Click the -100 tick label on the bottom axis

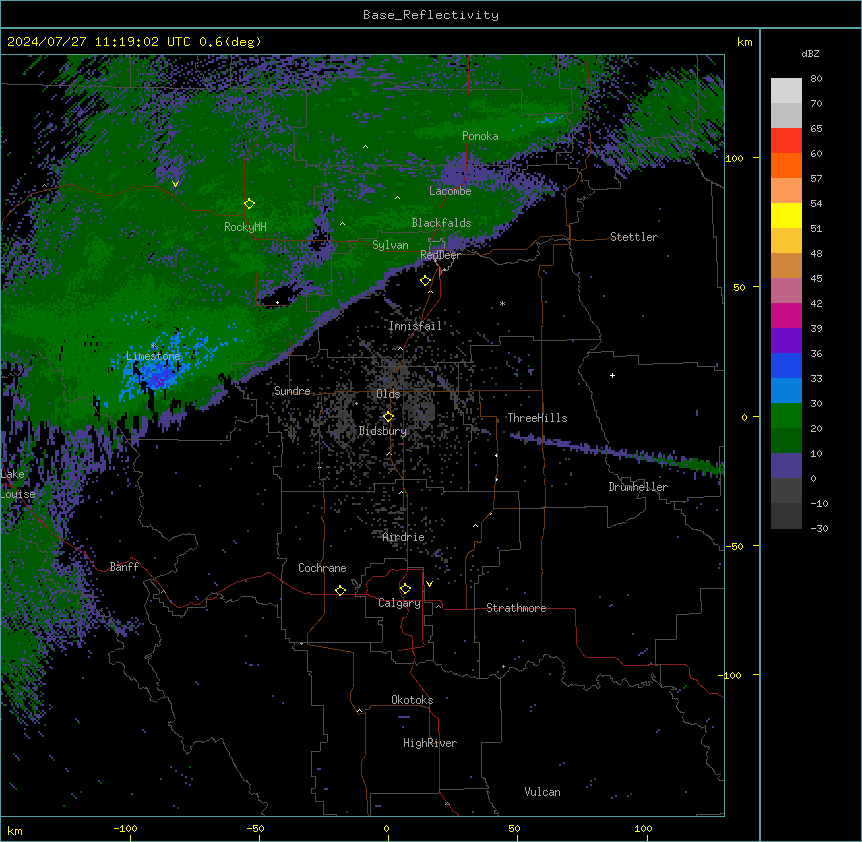coord(125,828)
